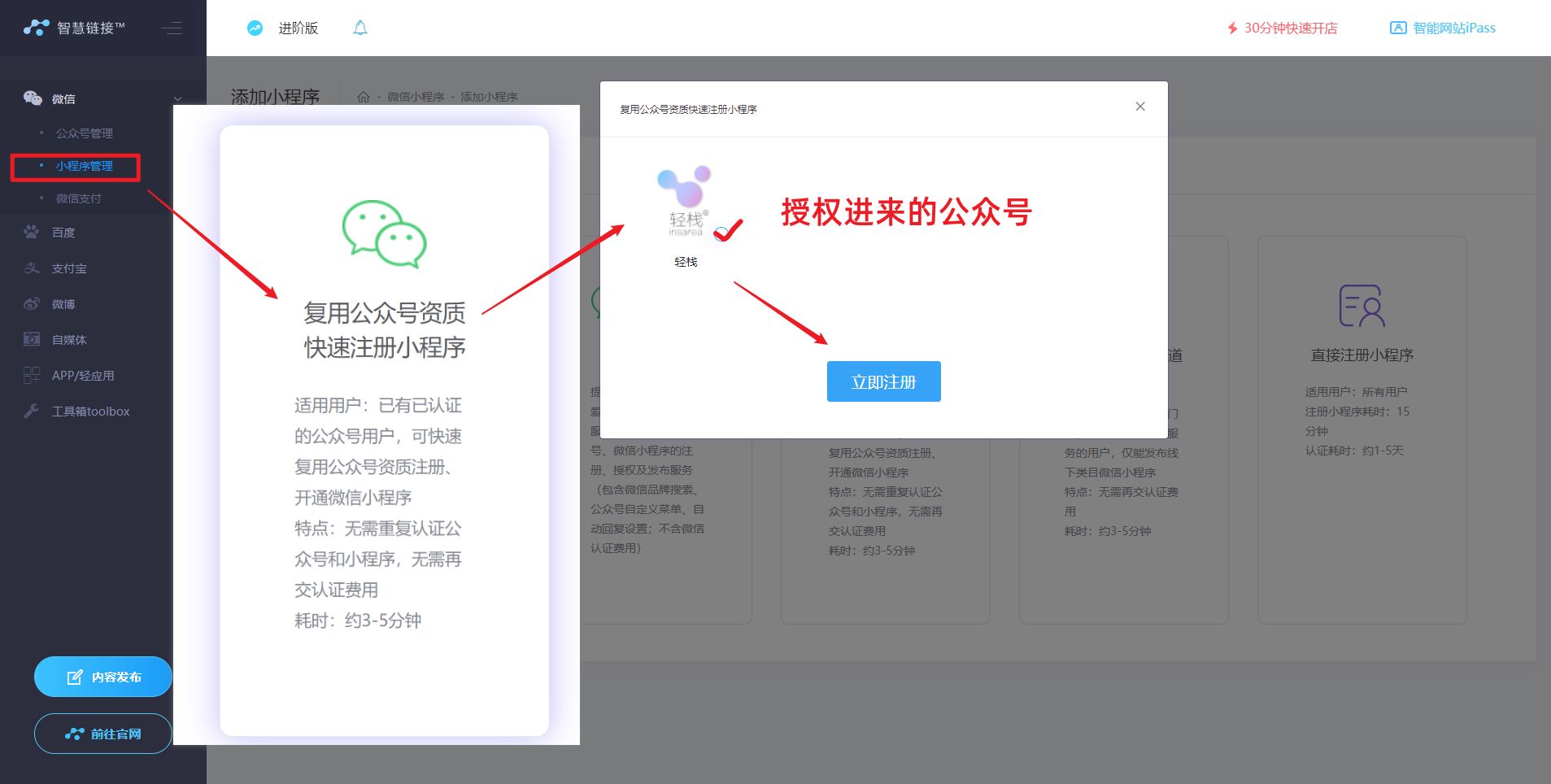Click the 立即注册 button
The image size is (1551, 784).
pyautogui.click(x=884, y=381)
